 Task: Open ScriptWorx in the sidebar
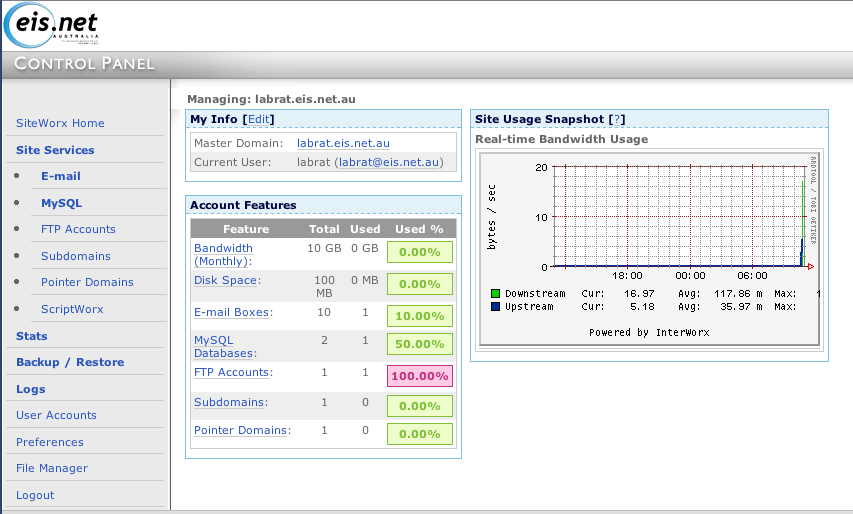click(x=72, y=309)
